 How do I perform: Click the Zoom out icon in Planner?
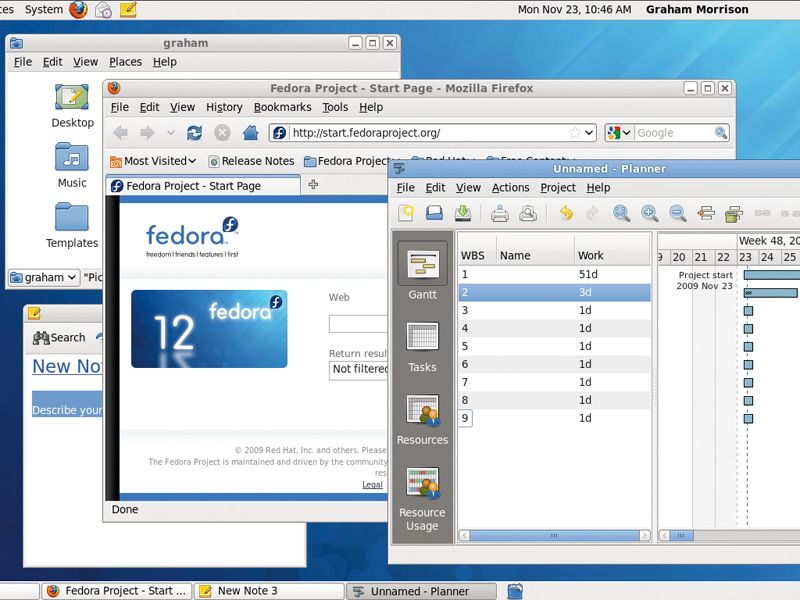tap(678, 213)
